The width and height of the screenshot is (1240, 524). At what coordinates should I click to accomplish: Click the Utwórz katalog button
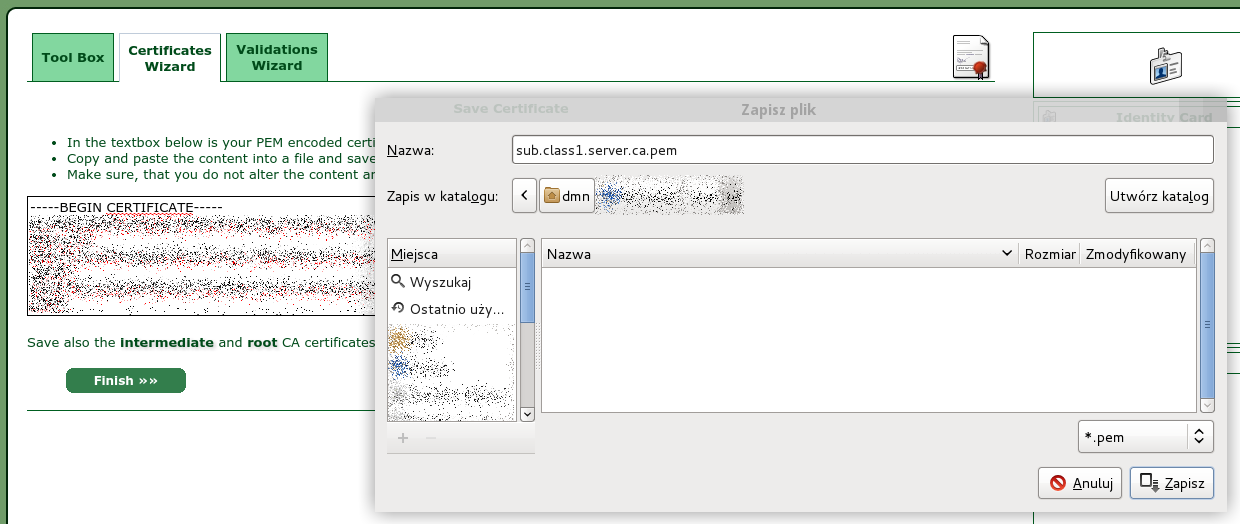1159,196
